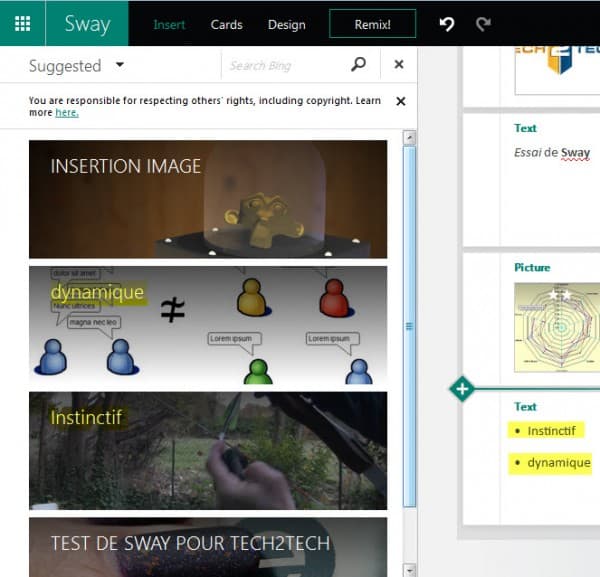The width and height of the screenshot is (600, 577).
Task: Dismiss the copyright notice
Action: (401, 101)
